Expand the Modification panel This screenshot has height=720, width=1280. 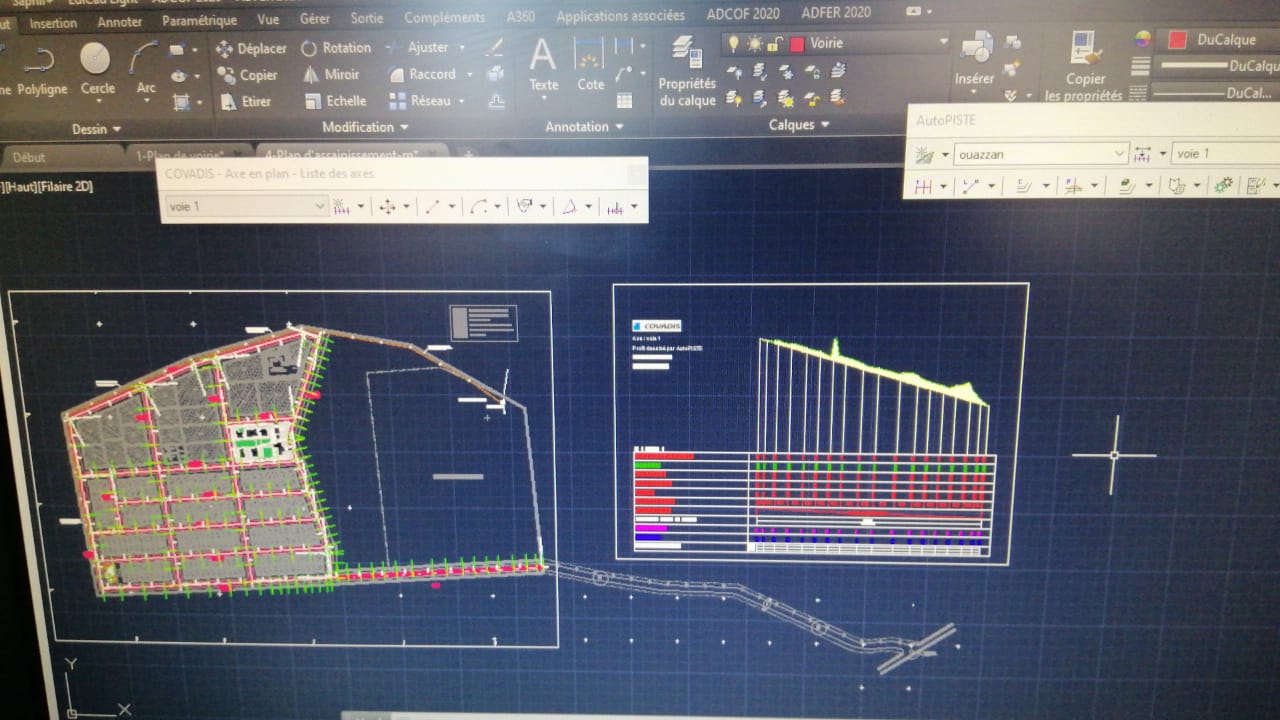pos(365,127)
